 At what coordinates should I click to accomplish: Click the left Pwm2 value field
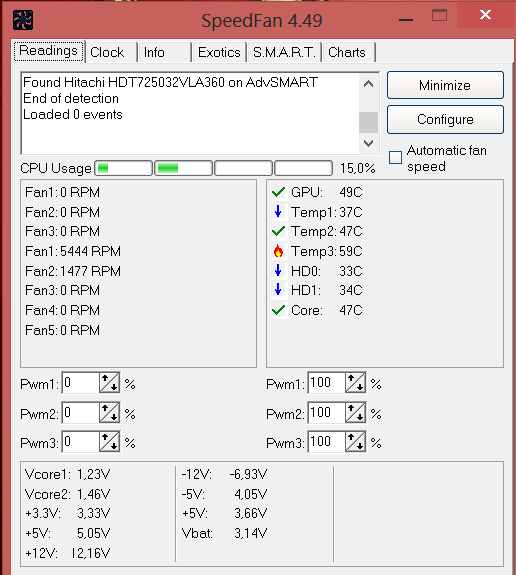(81, 413)
